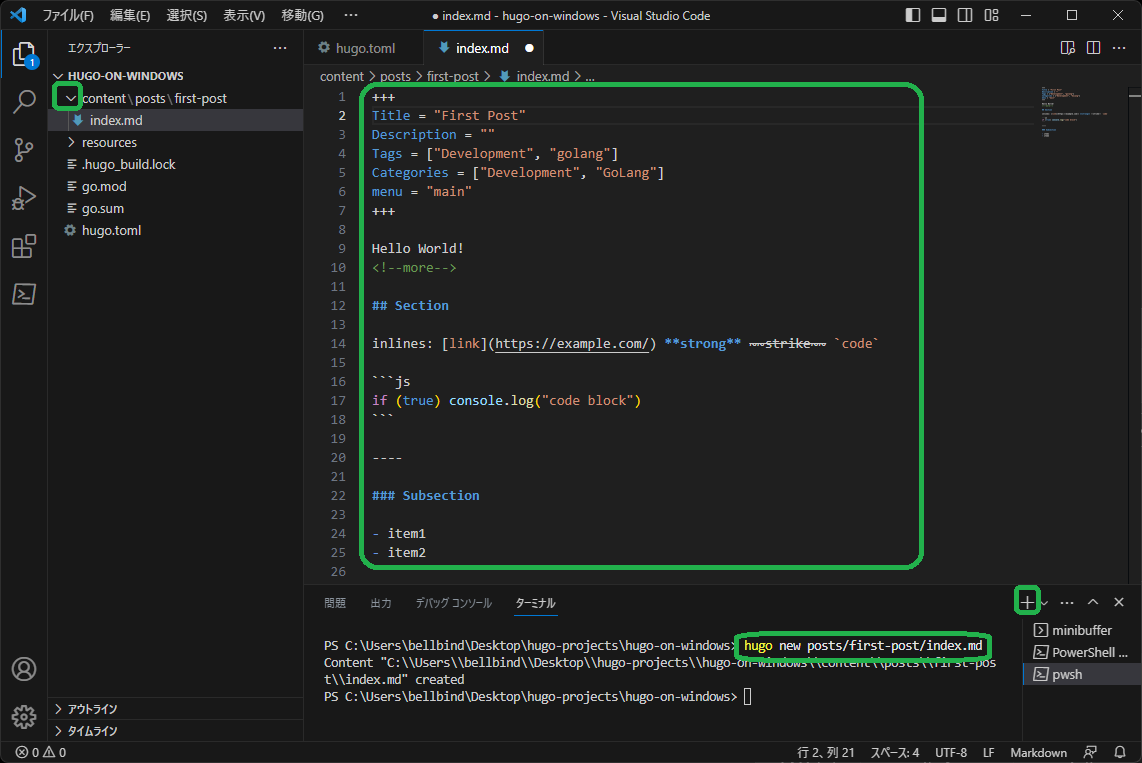The width and height of the screenshot is (1142, 763).
Task: Open the 移動(G) menu
Action: click(x=302, y=15)
